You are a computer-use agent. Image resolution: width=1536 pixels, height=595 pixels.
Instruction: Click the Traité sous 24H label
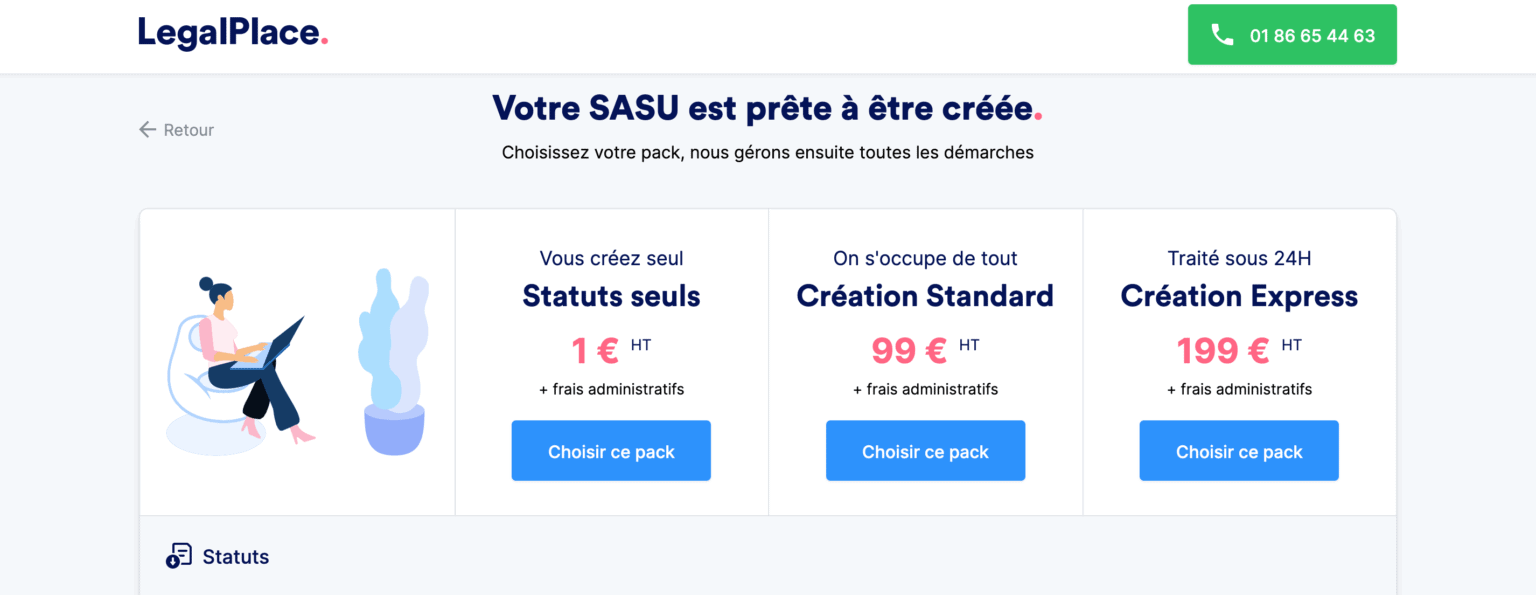[1239, 258]
